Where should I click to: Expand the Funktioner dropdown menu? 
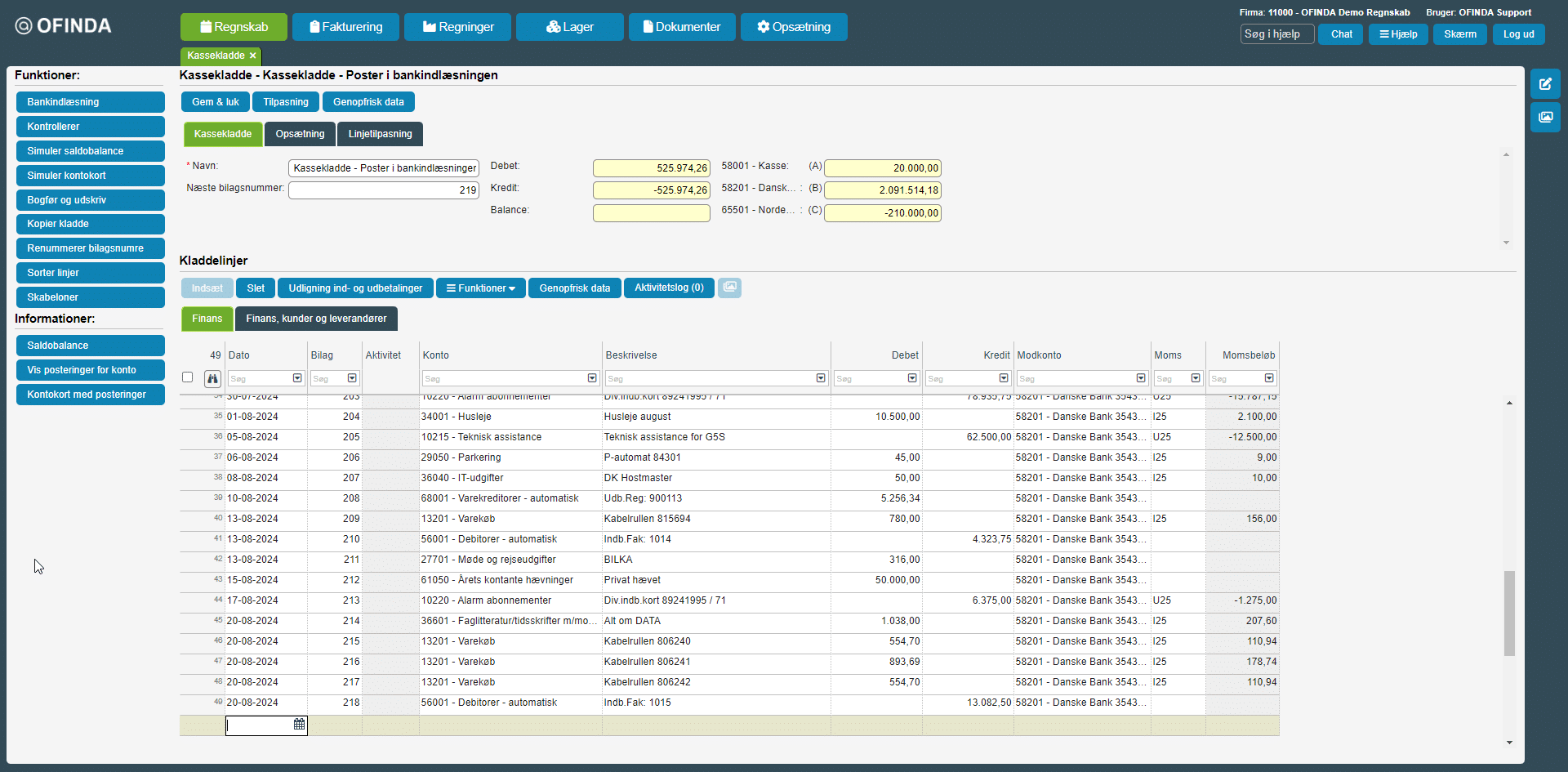click(x=480, y=288)
